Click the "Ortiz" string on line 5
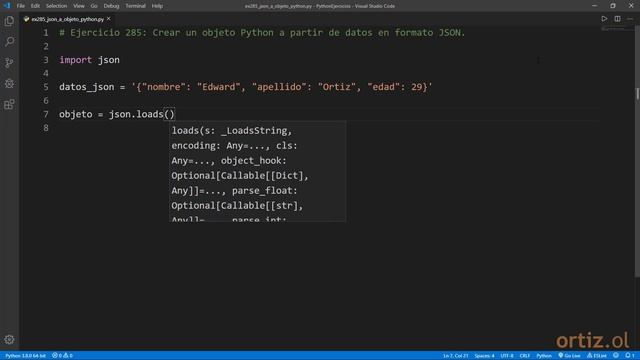This screenshot has width=640, height=360. click(337, 87)
